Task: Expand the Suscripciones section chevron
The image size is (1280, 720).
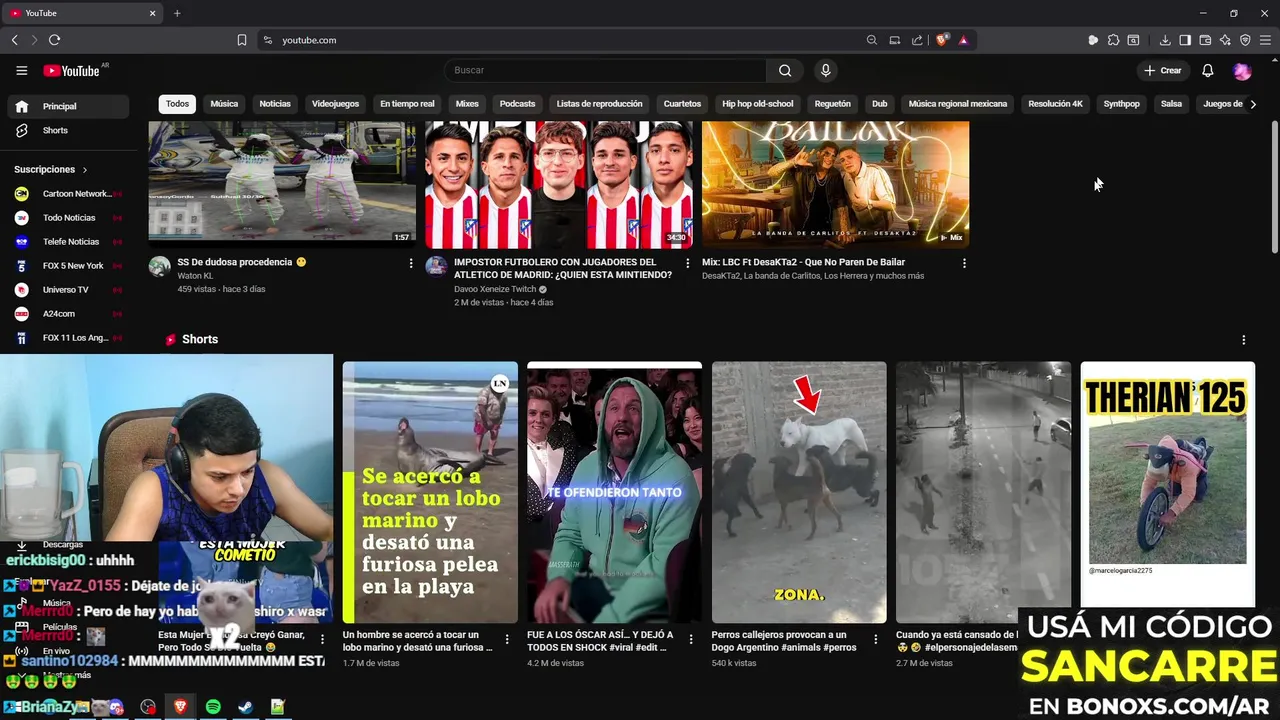Action: tap(85, 170)
